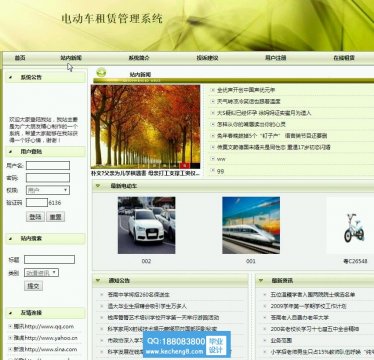Click the bullet icon beside the 新浪 sina.com link
Image resolution: width=374 pixels, height=360 pixels.
click(10, 349)
